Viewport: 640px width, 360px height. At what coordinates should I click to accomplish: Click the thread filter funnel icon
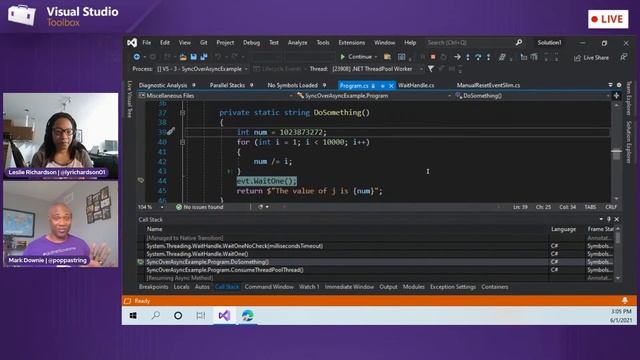pyautogui.click(x=431, y=69)
